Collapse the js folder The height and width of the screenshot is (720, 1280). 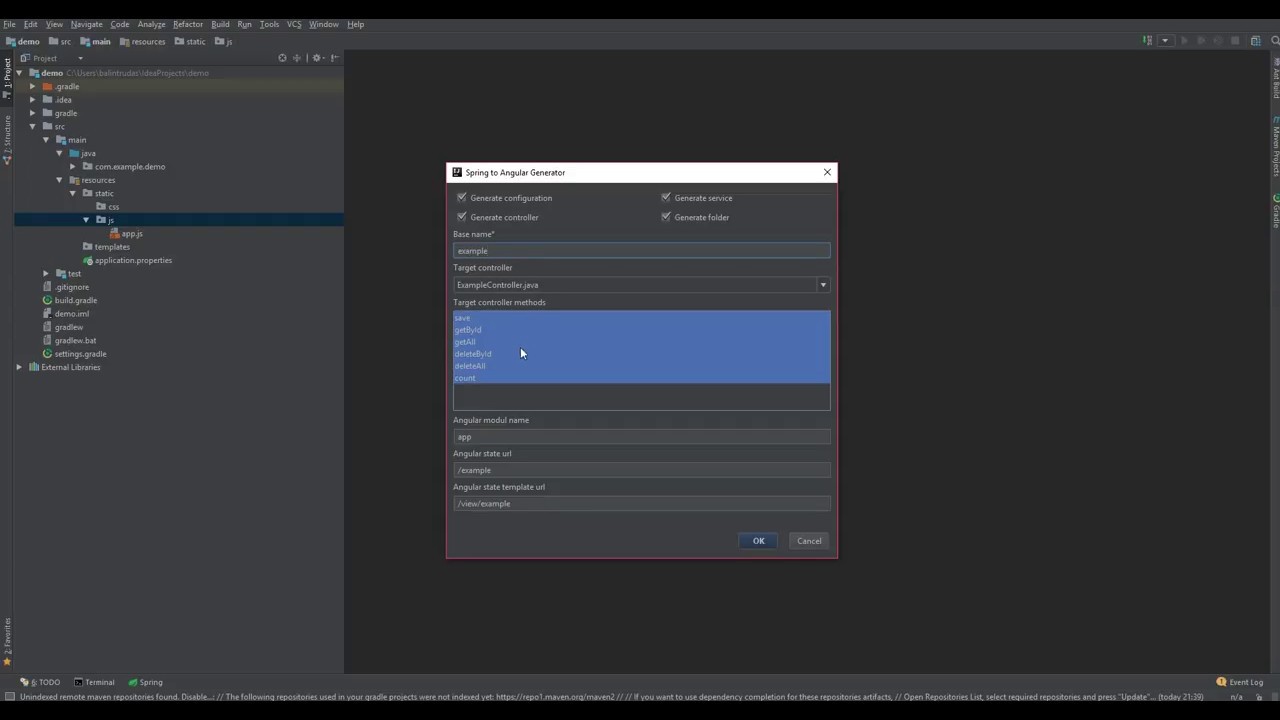coord(86,220)
